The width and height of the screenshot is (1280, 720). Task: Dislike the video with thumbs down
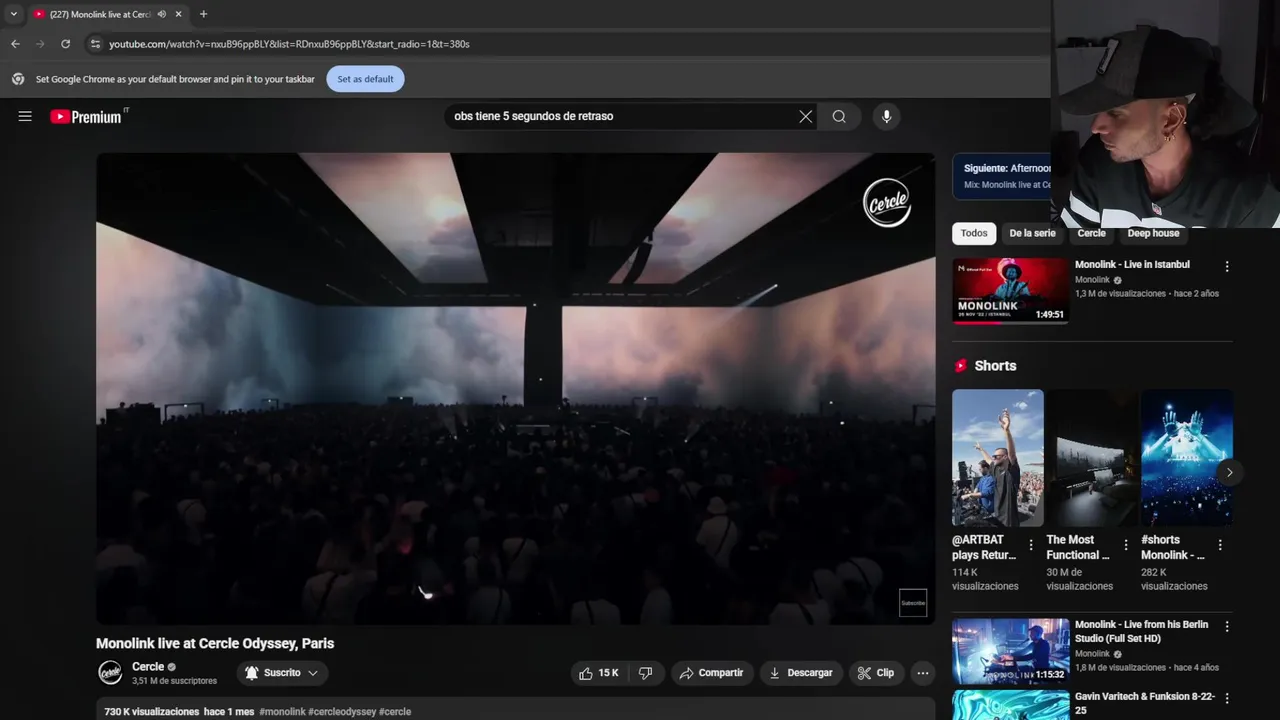tap(646, 673)
